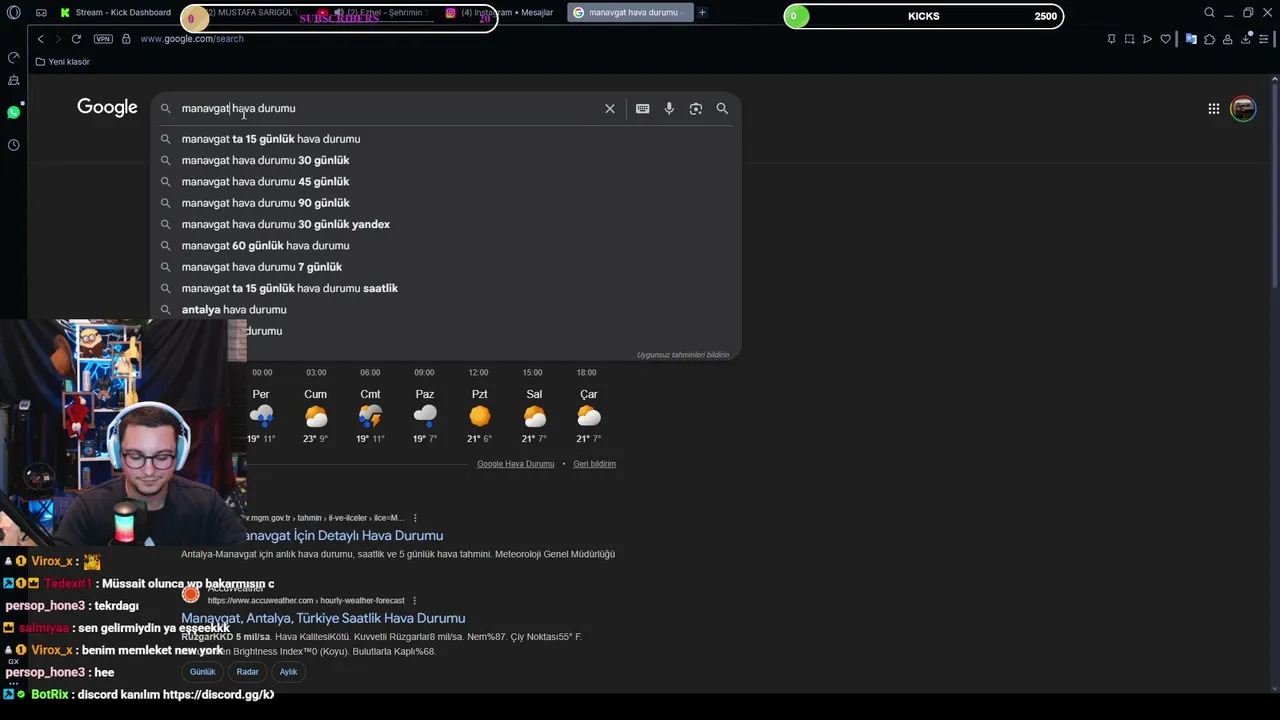Image resolution: width=1280 pixels, height=720 pixels.
Task: Select the Cum day forecast
Action: [x=316, y=416]
